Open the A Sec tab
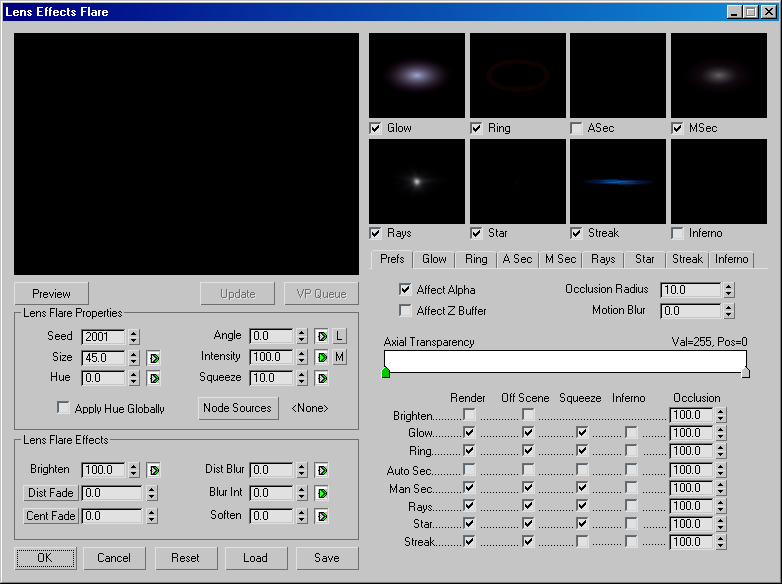This screenshot has height=584, width=782. [x=517, y=259]
